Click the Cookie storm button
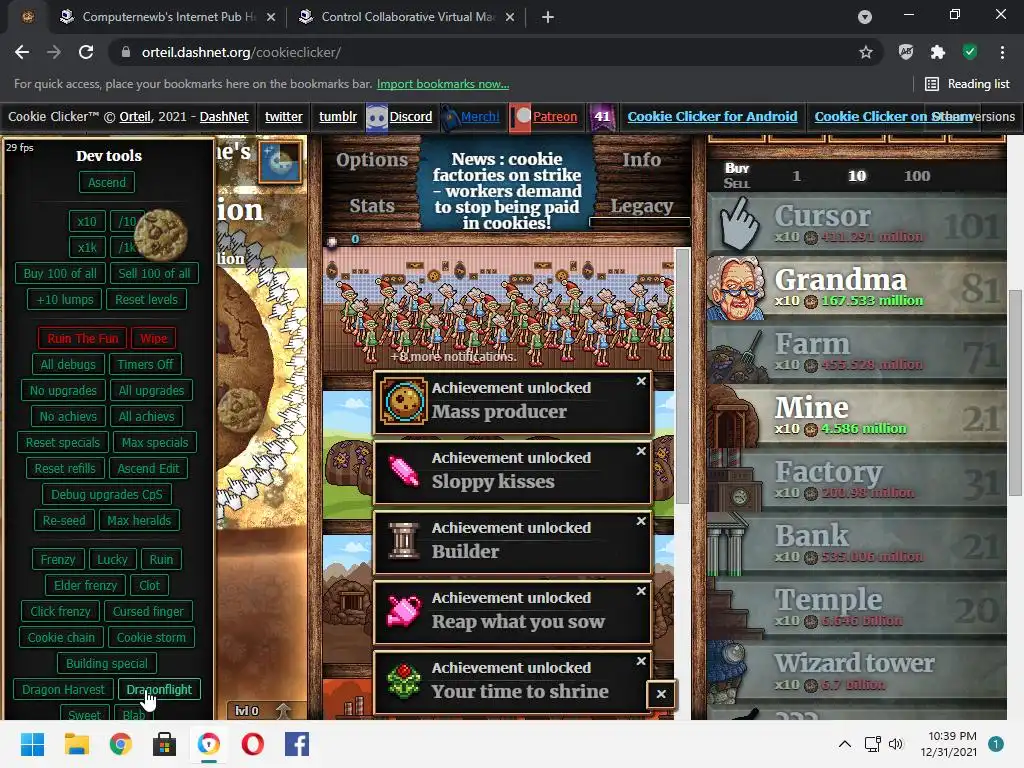Image resolution: width=1024 pixels, height=768 pixels. point(152,637)
